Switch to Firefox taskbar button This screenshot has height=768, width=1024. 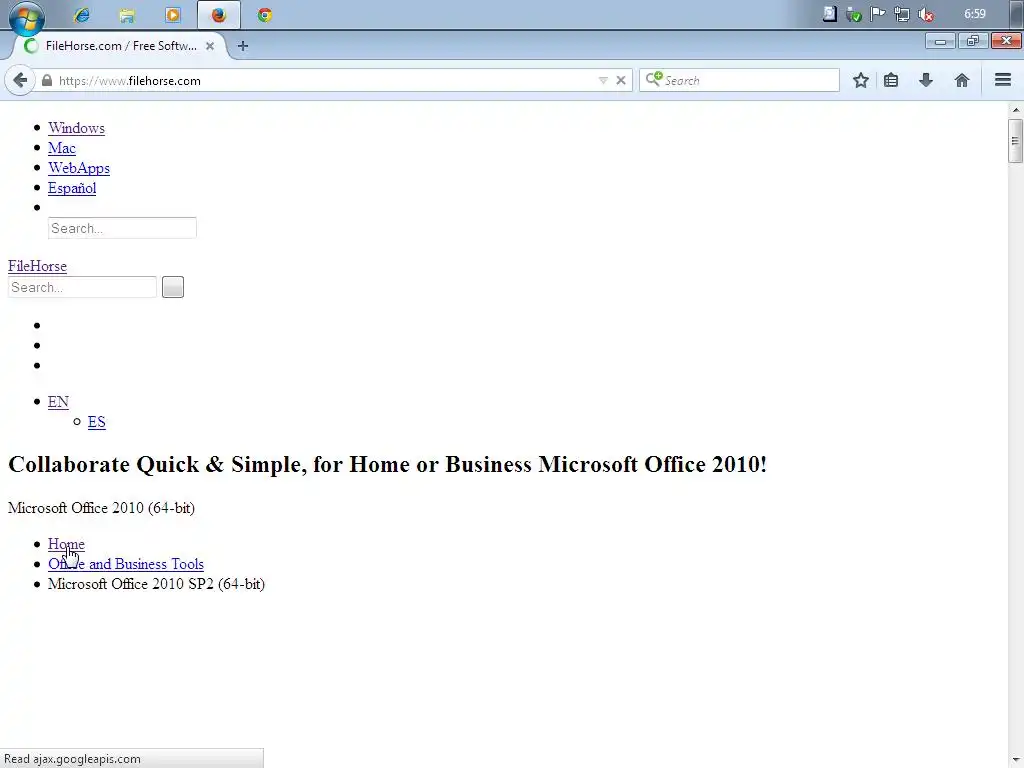(219, 15)
